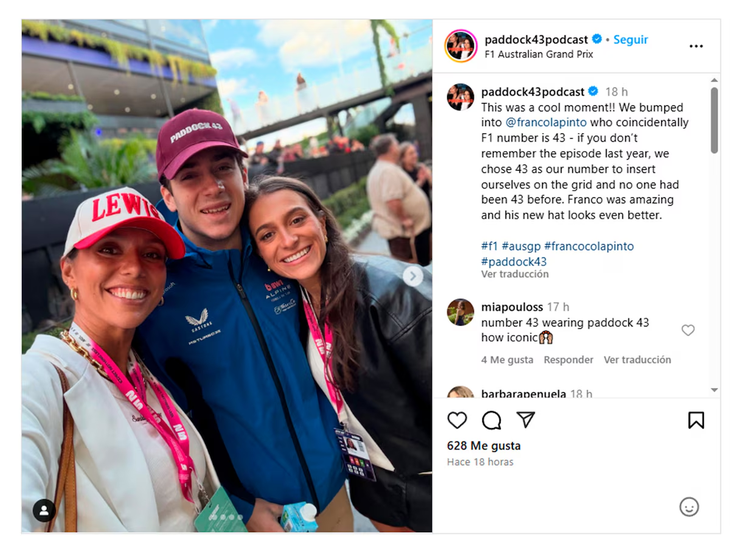
Task: Save post with bookmark icon
Action: pos(696,420)
